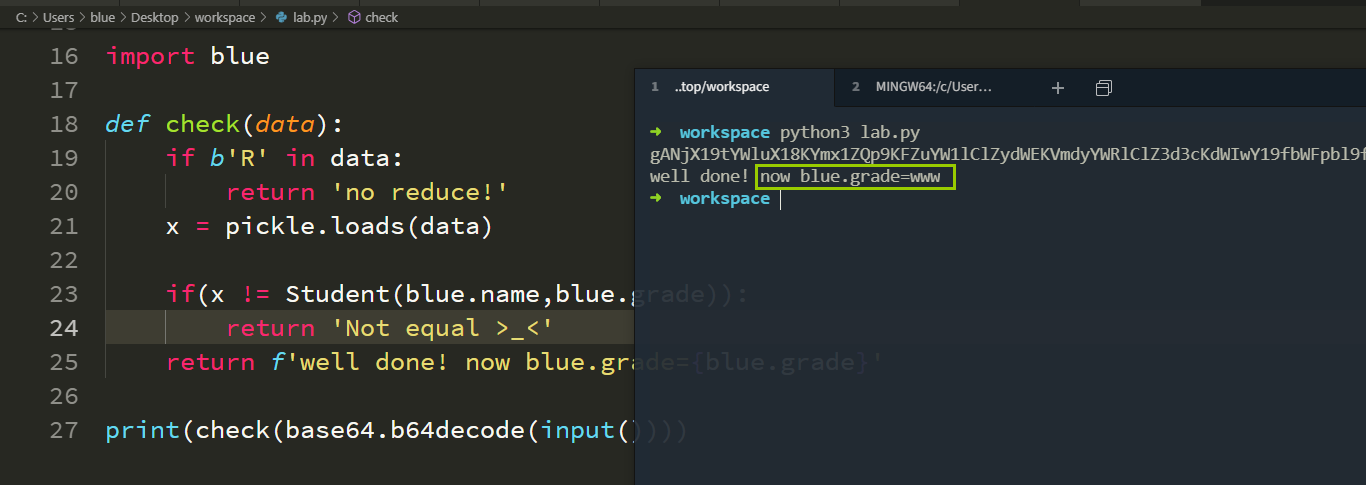
Task: Switch to the MINGW64 terminal tab
Action: (x=932, y=87)
